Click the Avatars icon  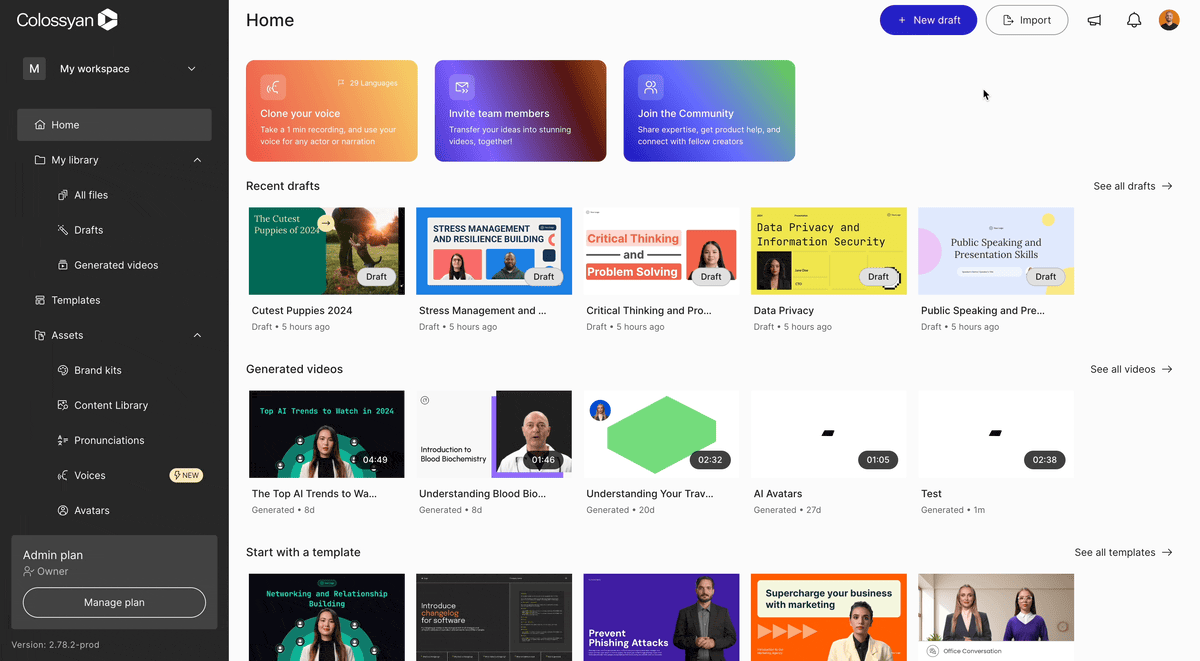coord(63,510)
